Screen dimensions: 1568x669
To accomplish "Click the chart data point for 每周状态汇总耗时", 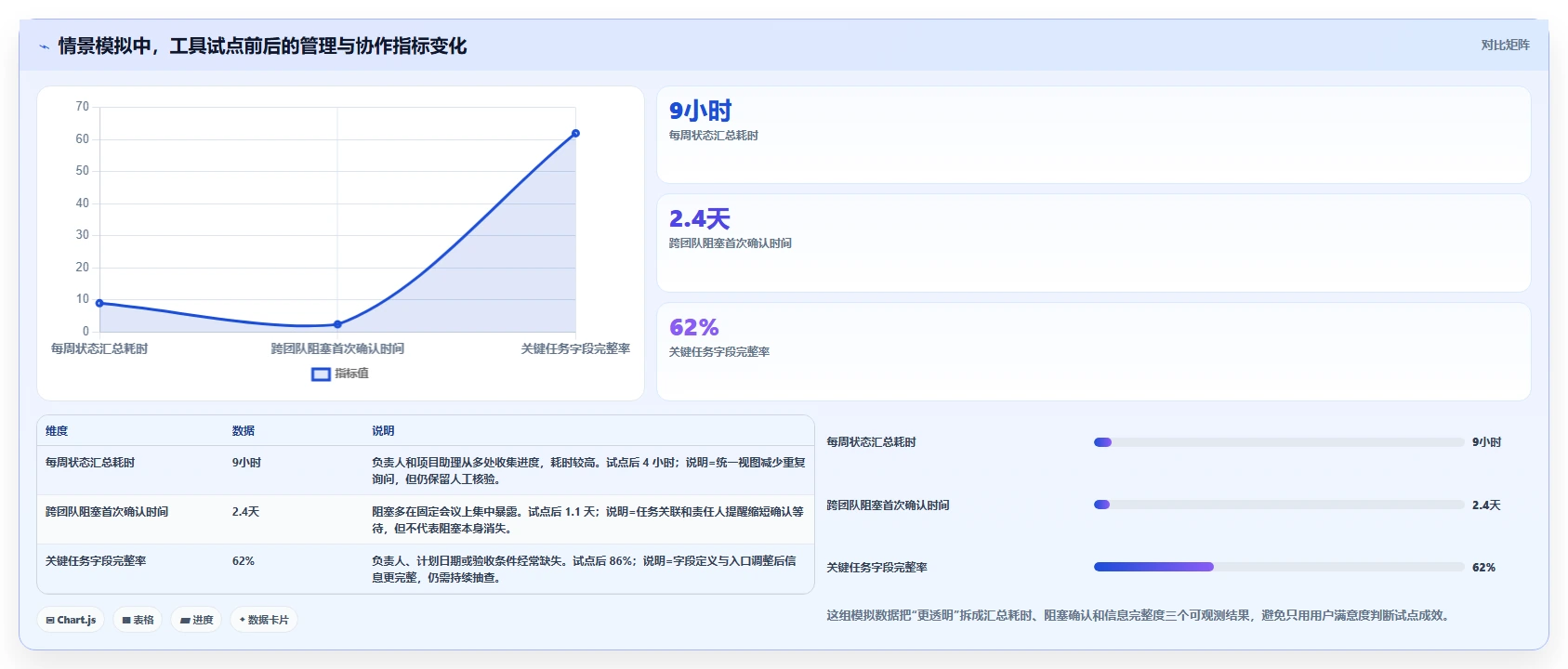I will tap(99, 303).
